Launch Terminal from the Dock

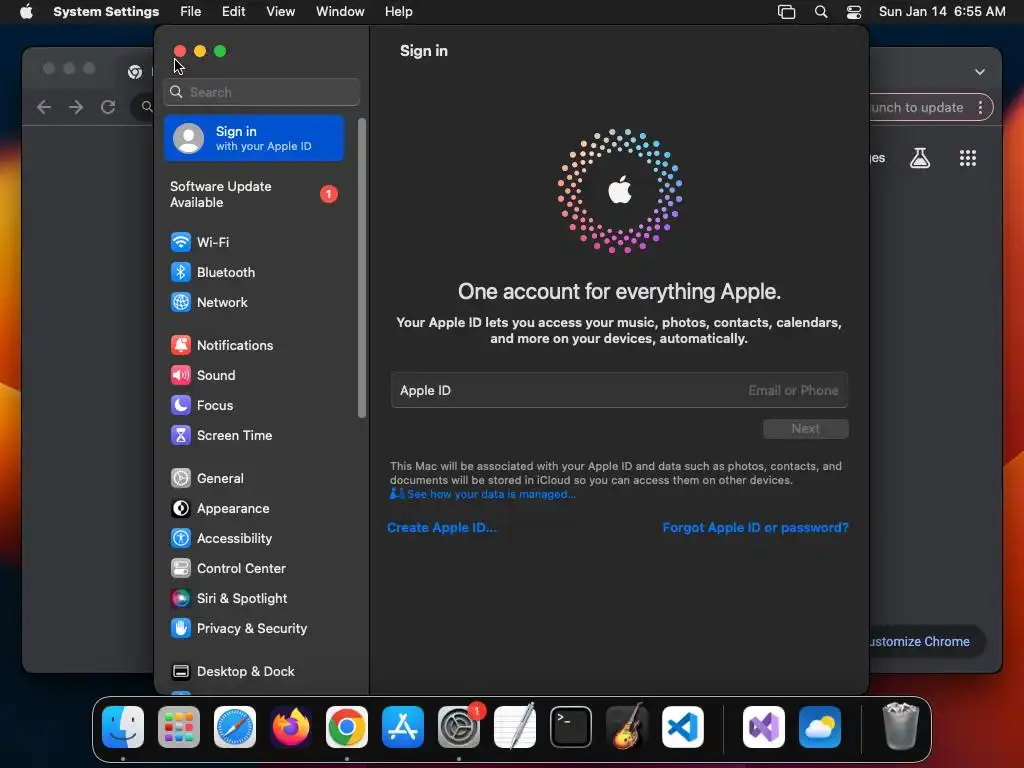[x=571, y=727]
